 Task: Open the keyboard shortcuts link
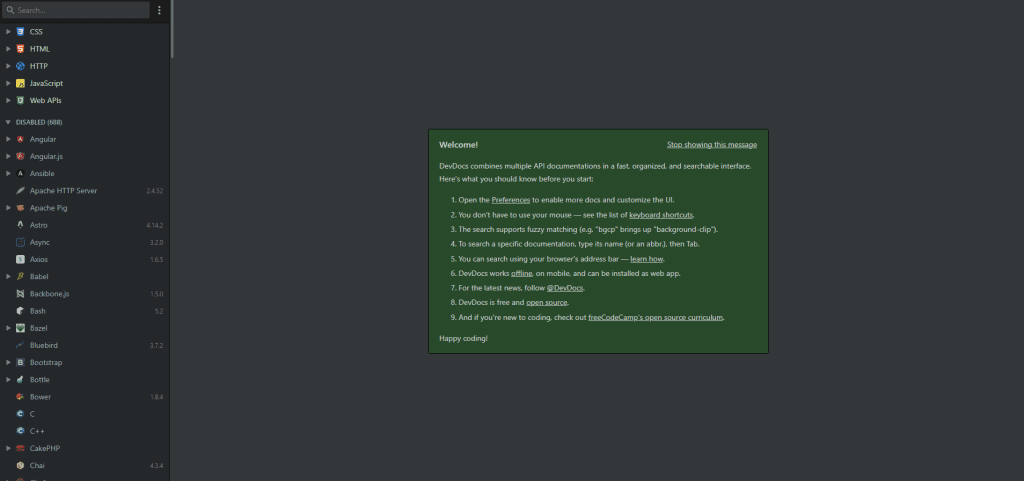point(661,215)
